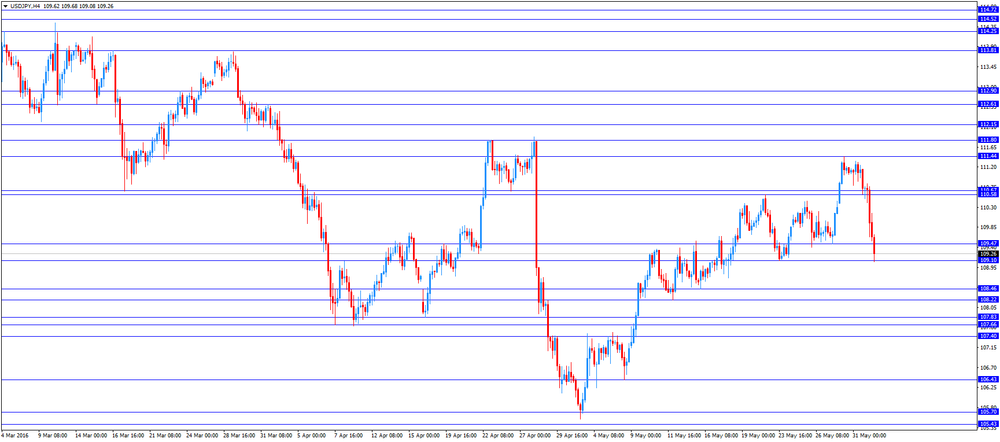Image resolution: width=1000 pixels, height=442 pixels.
Task: Click the 107.40 blue price label
Action: 988,336
